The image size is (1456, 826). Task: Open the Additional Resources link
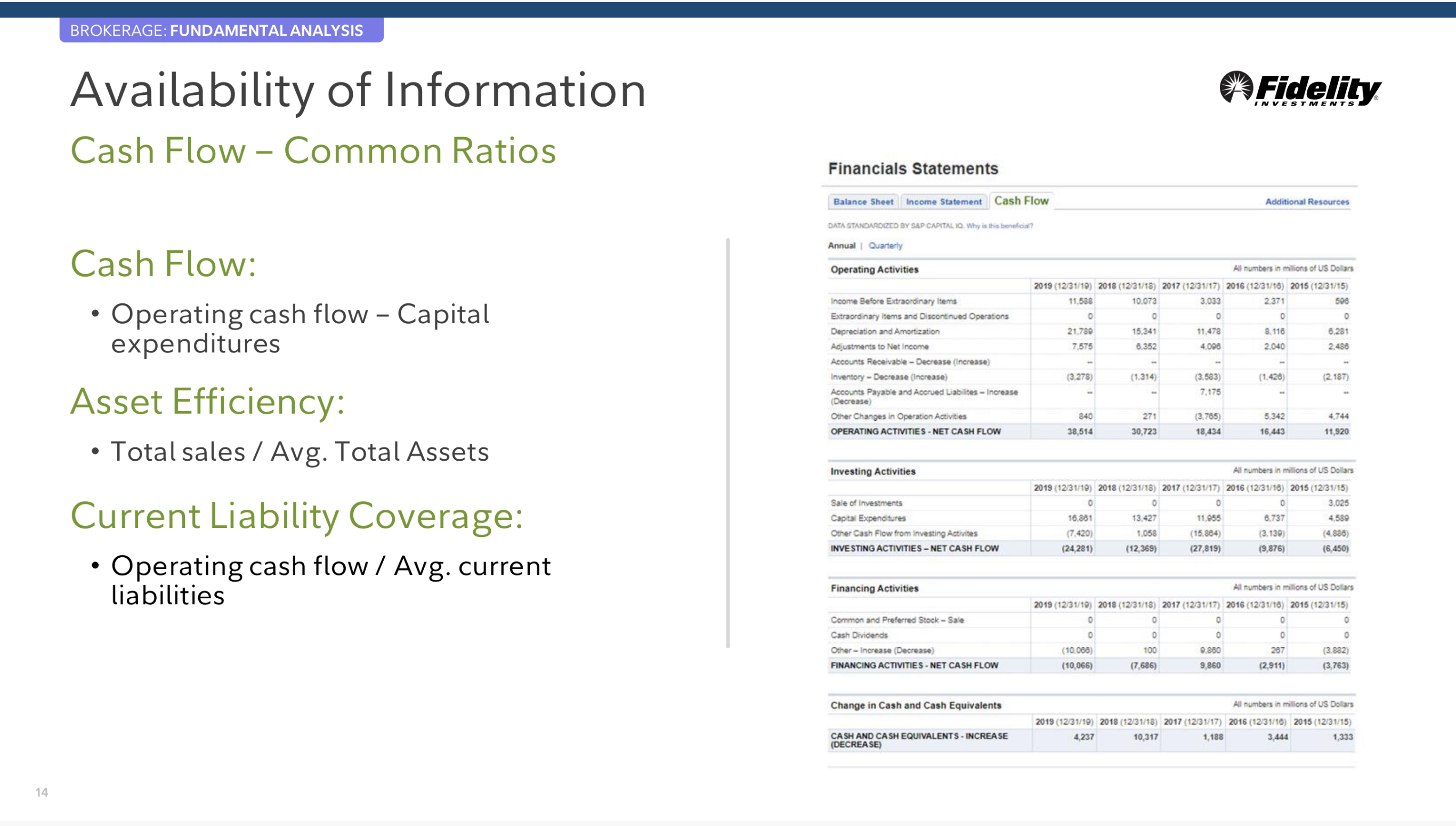(1306, 202)
